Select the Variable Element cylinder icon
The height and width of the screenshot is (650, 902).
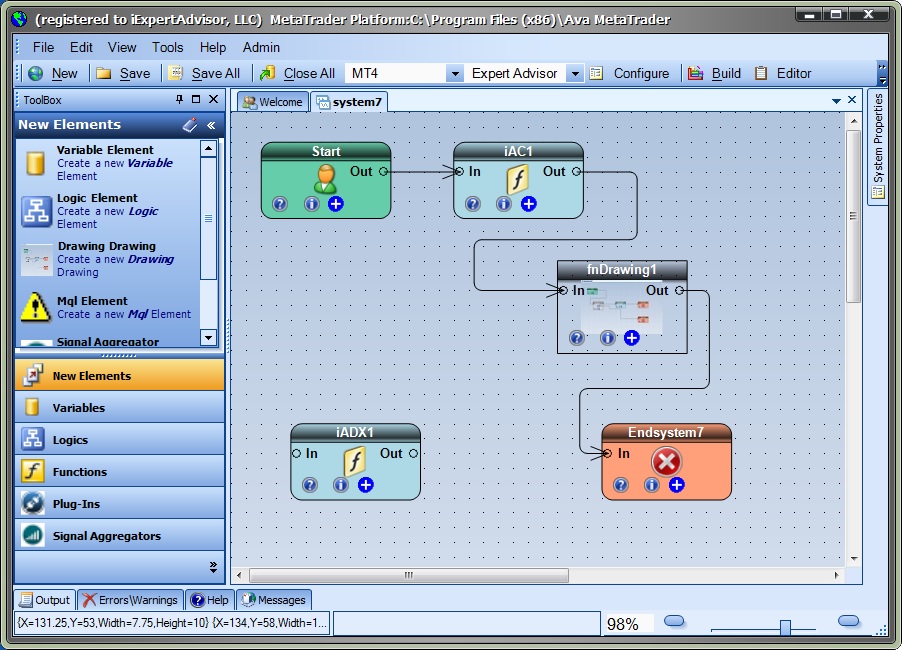click(36, 163)
